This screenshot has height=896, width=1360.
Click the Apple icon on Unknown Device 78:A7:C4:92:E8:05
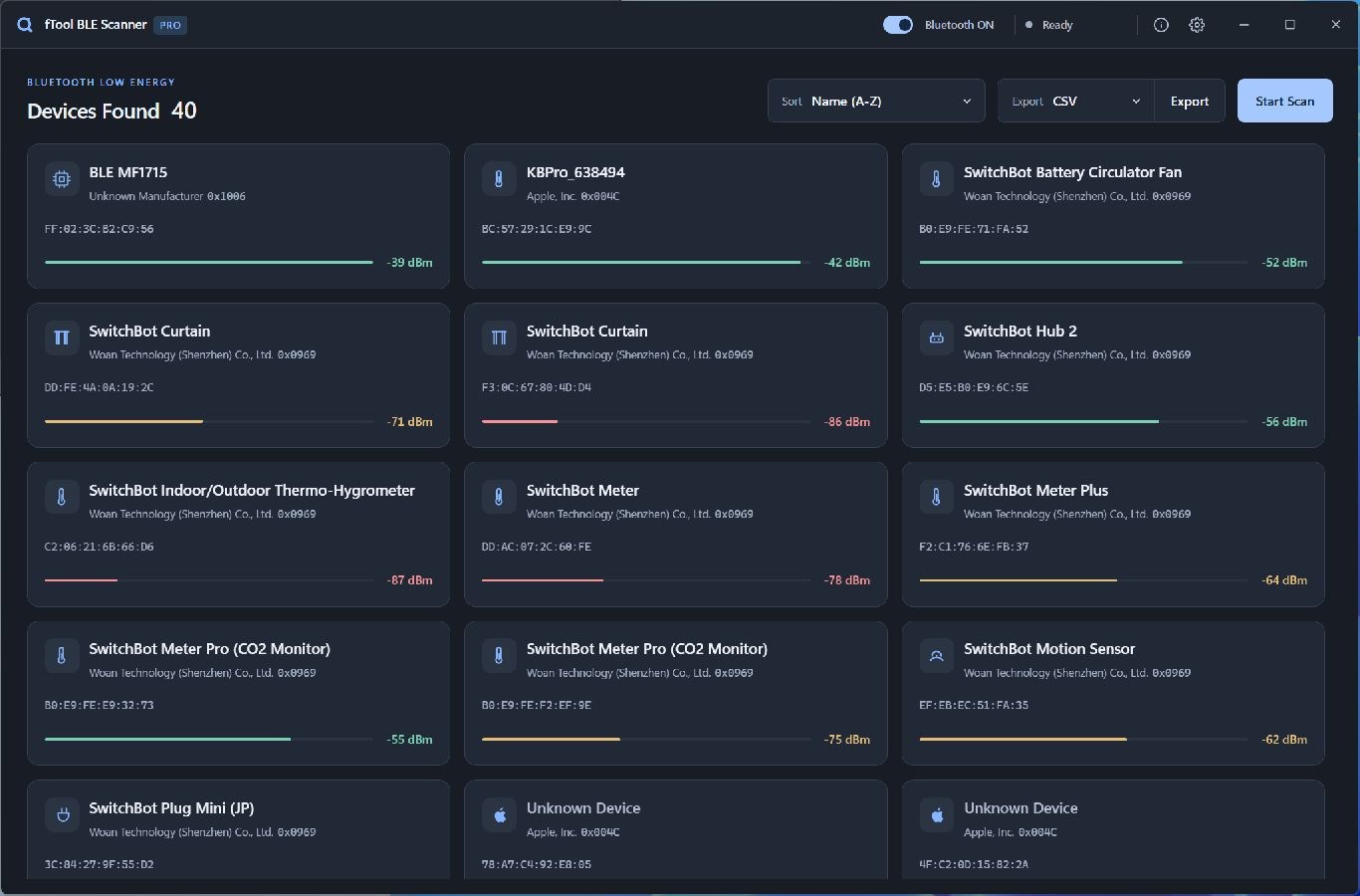[x=499, y=815]
